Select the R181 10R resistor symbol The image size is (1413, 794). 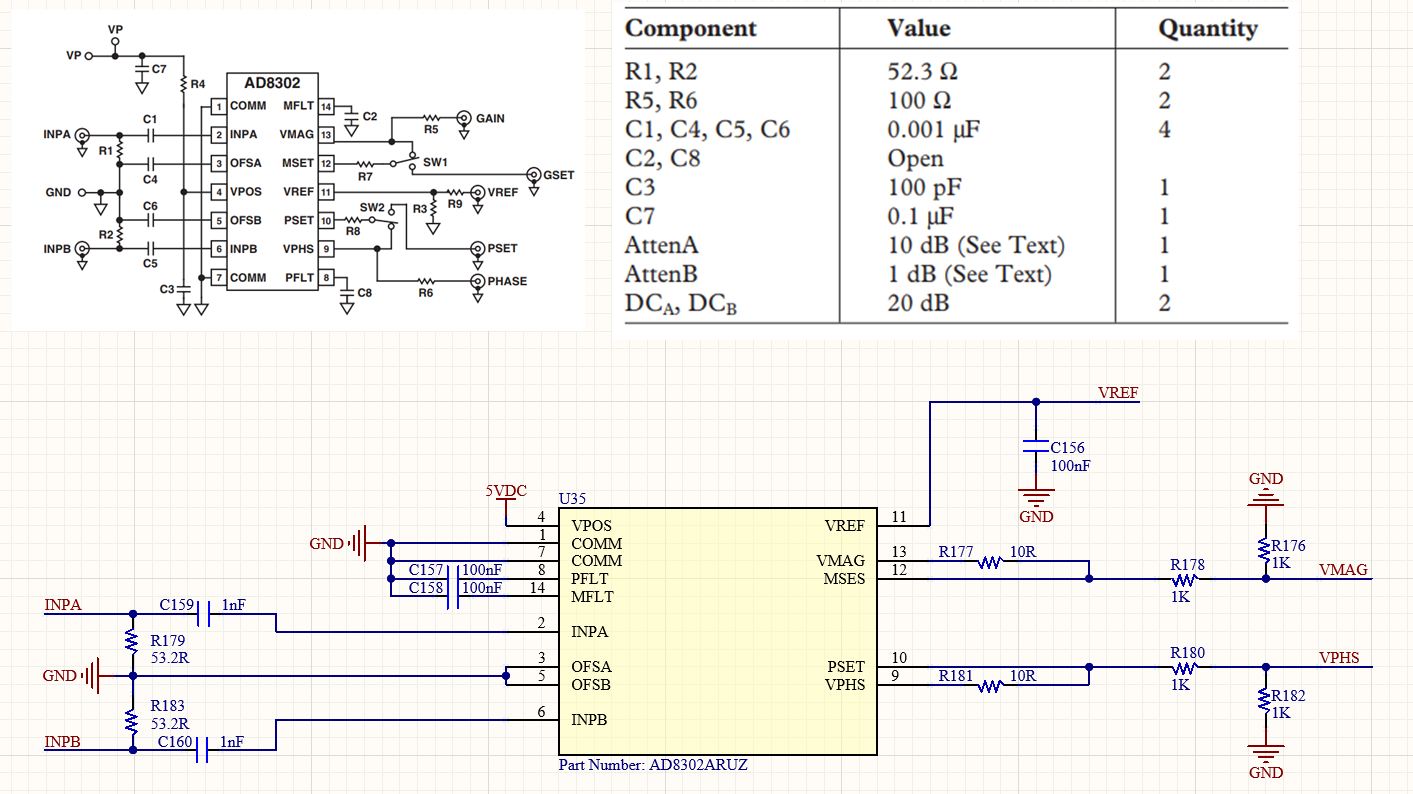pyautogui.click(x=990, y=685)
